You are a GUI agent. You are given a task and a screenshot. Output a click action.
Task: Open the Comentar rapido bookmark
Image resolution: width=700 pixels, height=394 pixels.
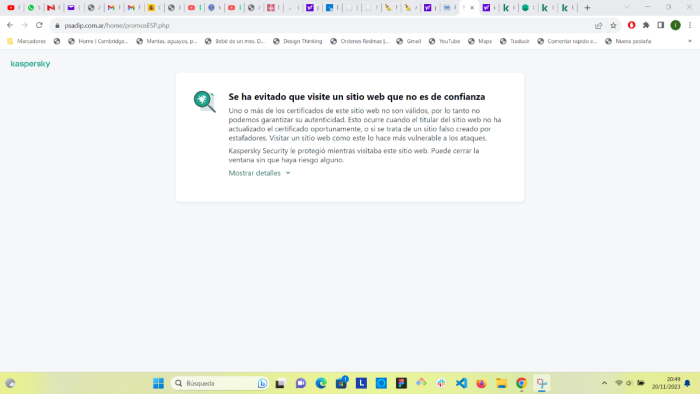[567, 41]
